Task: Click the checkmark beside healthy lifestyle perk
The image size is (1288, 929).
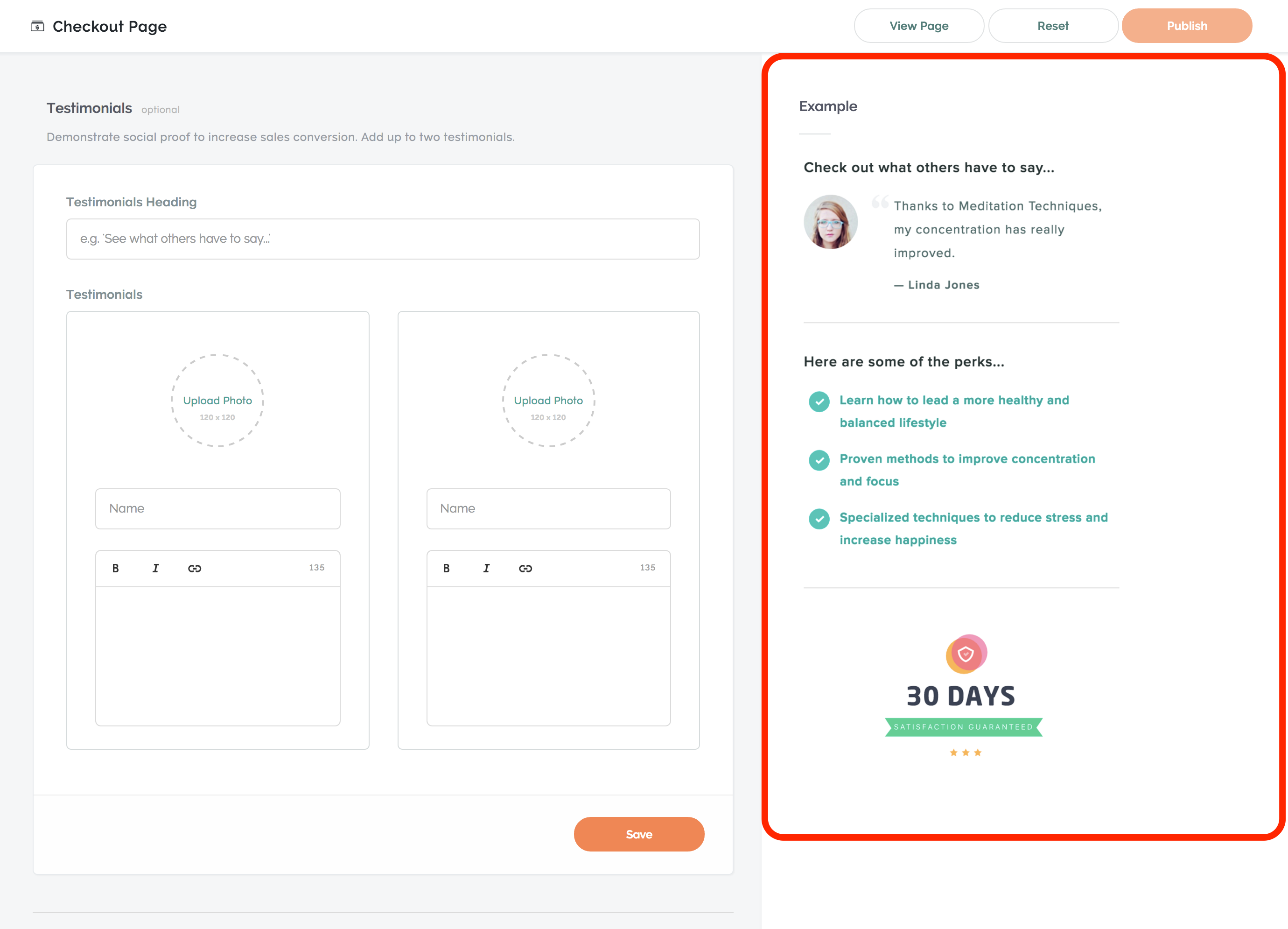Action: (x=819, y=402)
